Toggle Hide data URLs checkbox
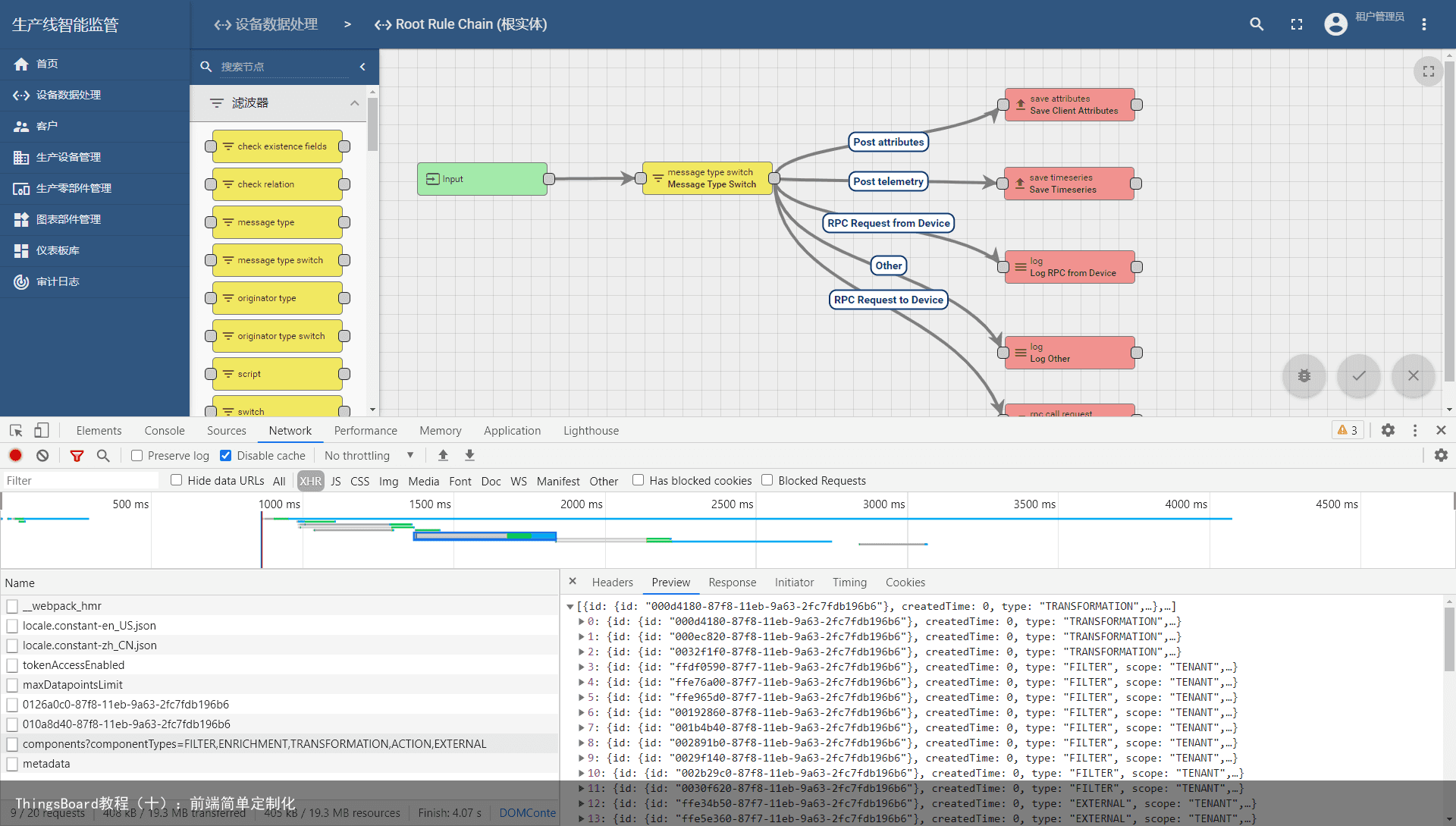1456x826 pixels. 176,481
